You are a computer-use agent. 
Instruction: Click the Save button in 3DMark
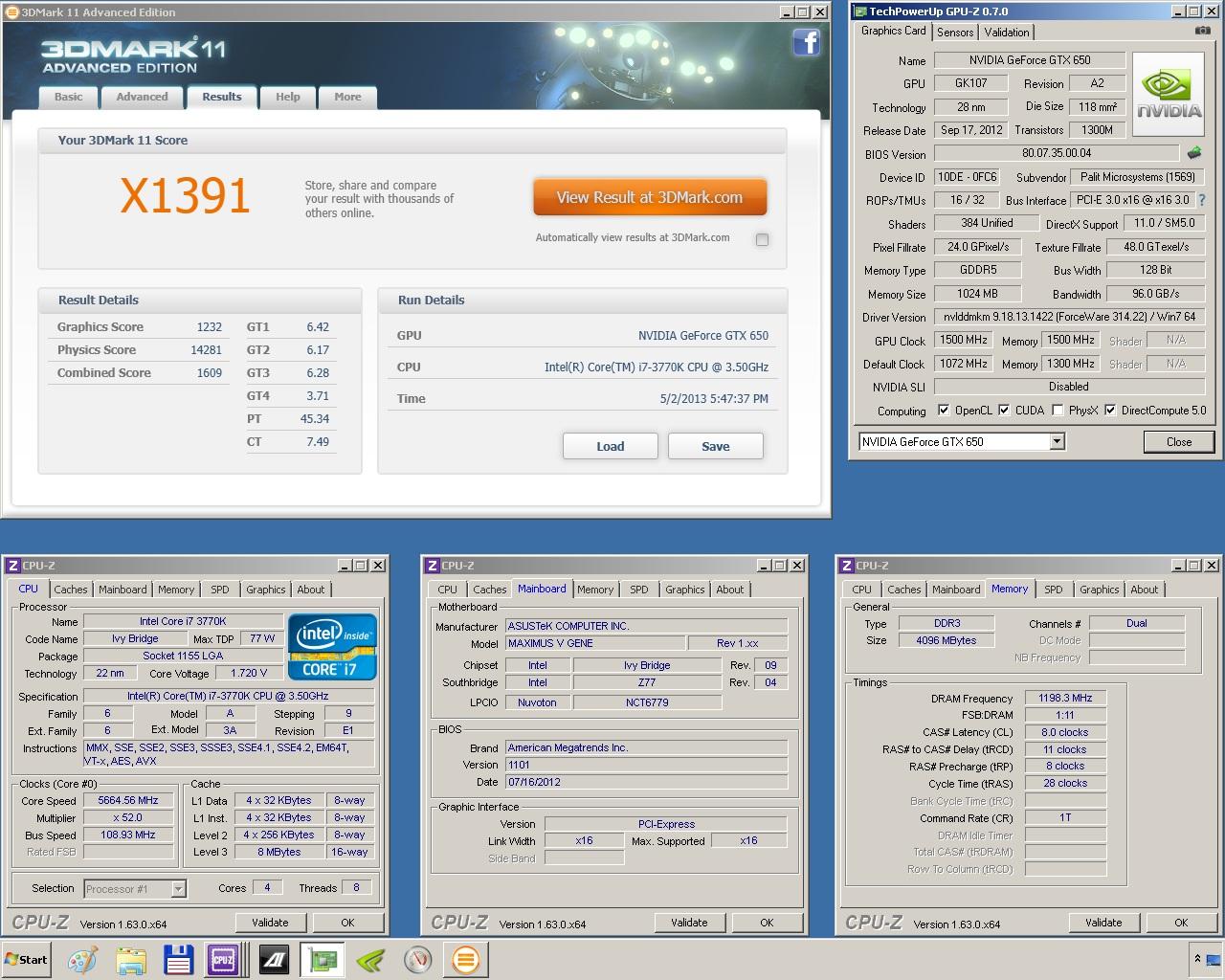click(716, 446)
